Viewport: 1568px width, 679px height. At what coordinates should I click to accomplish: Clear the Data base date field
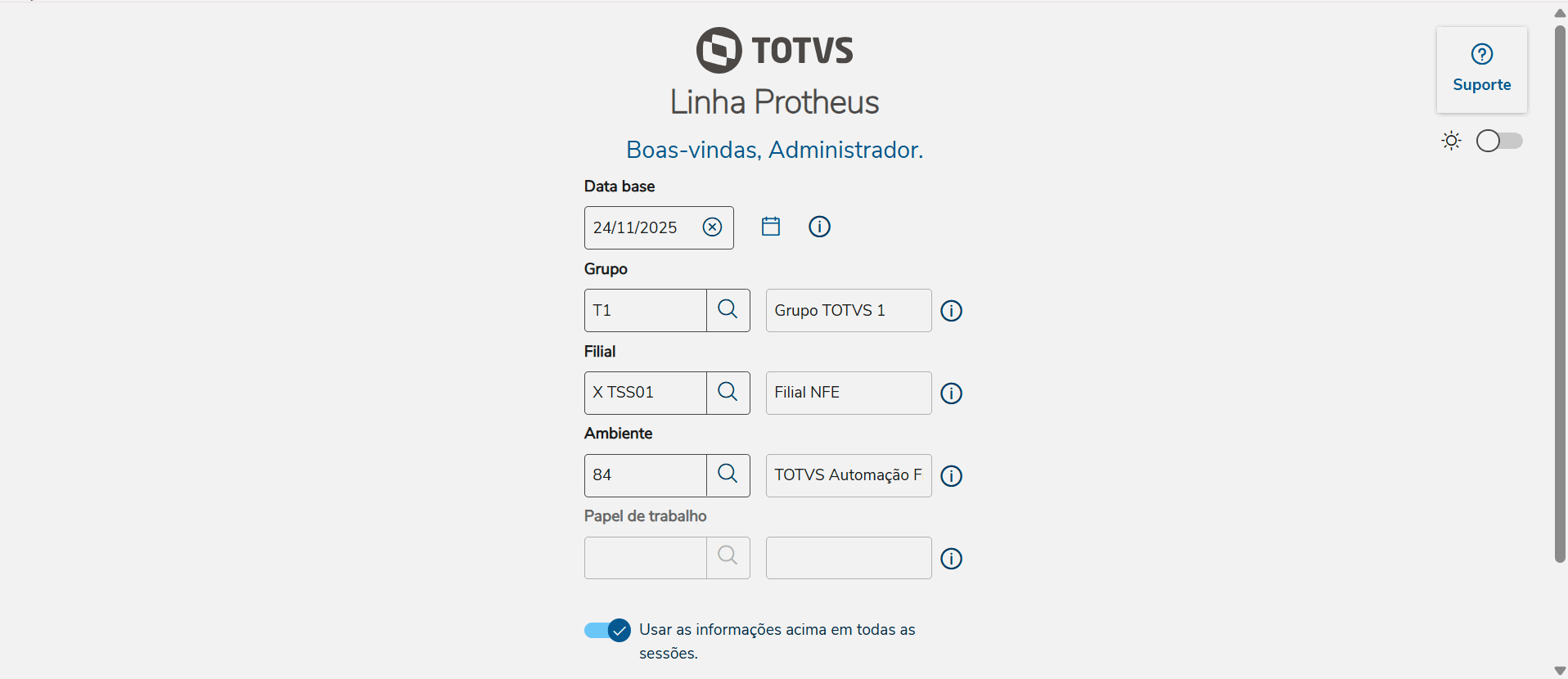click(712, 227)
